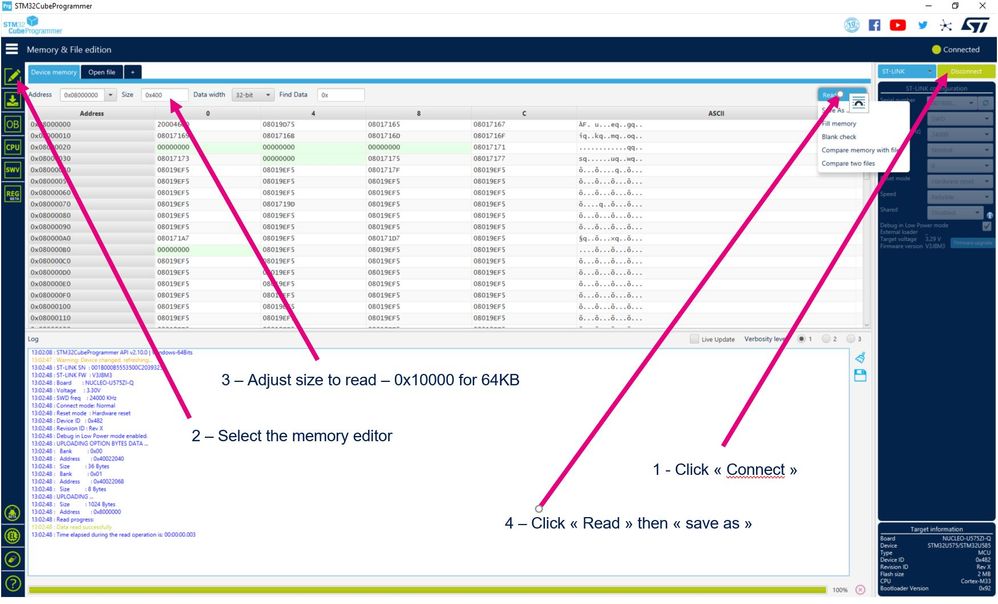Click the ST logo at top right

[974, 25]
